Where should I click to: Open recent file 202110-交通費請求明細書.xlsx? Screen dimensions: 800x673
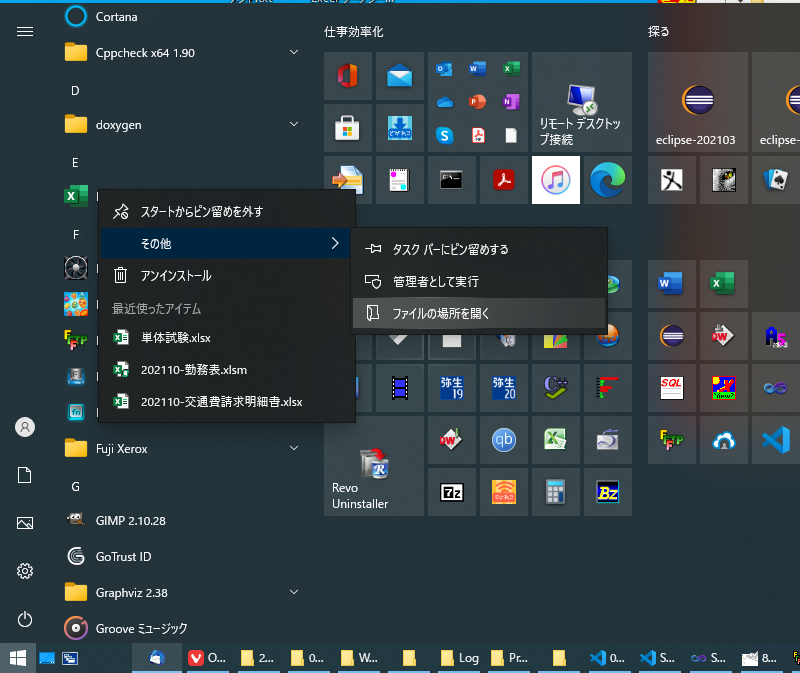[227, 402]
